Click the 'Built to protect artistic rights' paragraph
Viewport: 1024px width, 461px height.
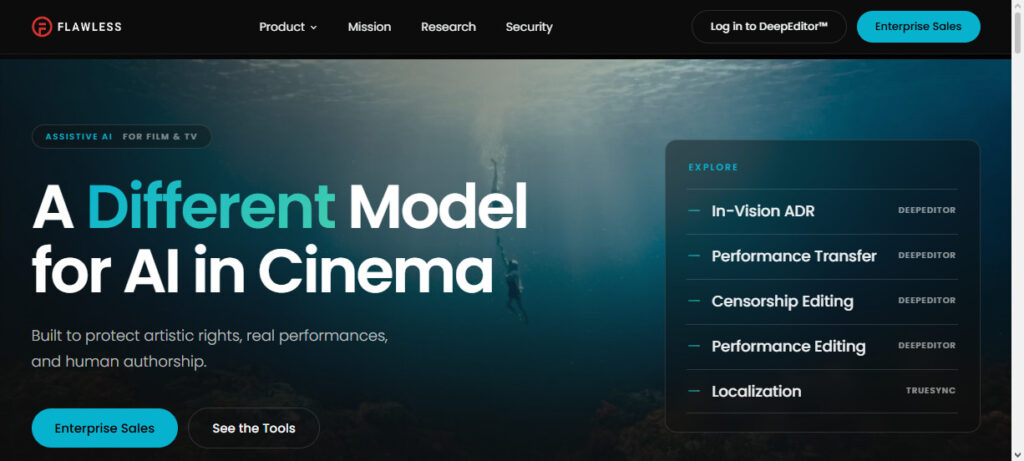210,349
